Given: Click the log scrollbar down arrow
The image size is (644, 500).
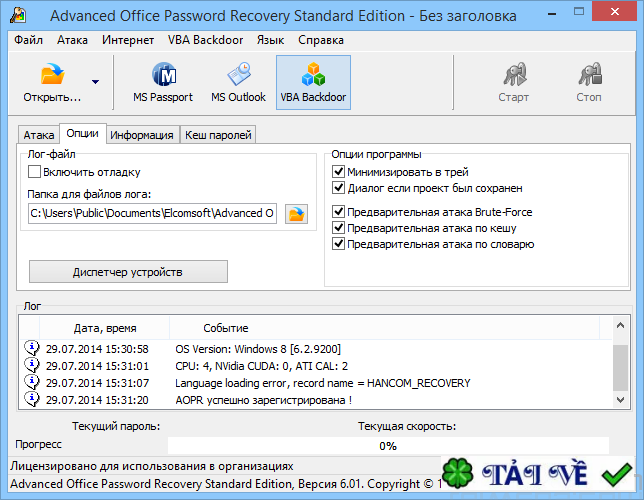Looking at the screenshot, I should click(620, 400).
